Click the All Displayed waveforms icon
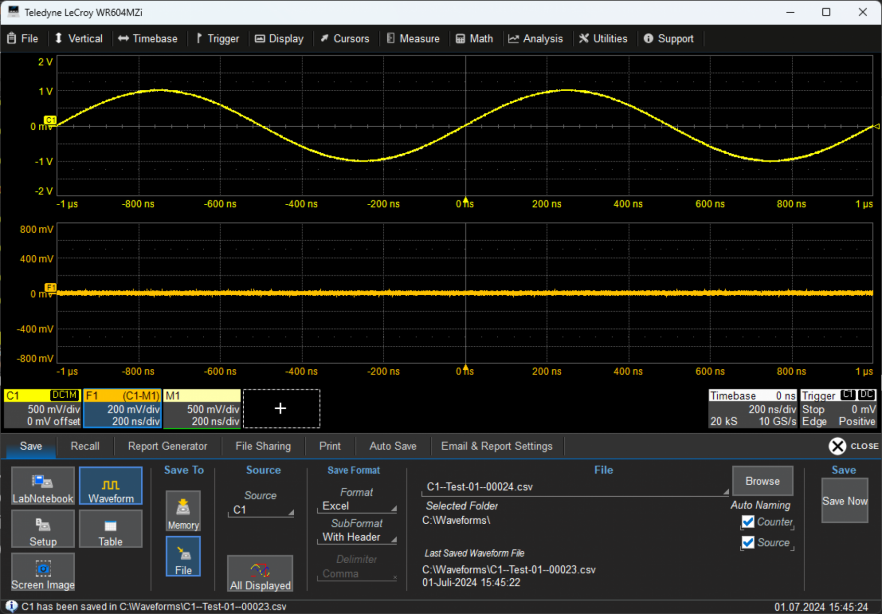This screenshot has width=882, height=614. (260, 574)
